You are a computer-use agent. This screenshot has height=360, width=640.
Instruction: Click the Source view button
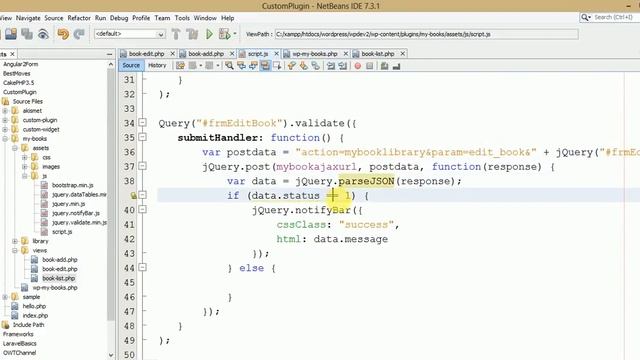[x=131, y=65]
